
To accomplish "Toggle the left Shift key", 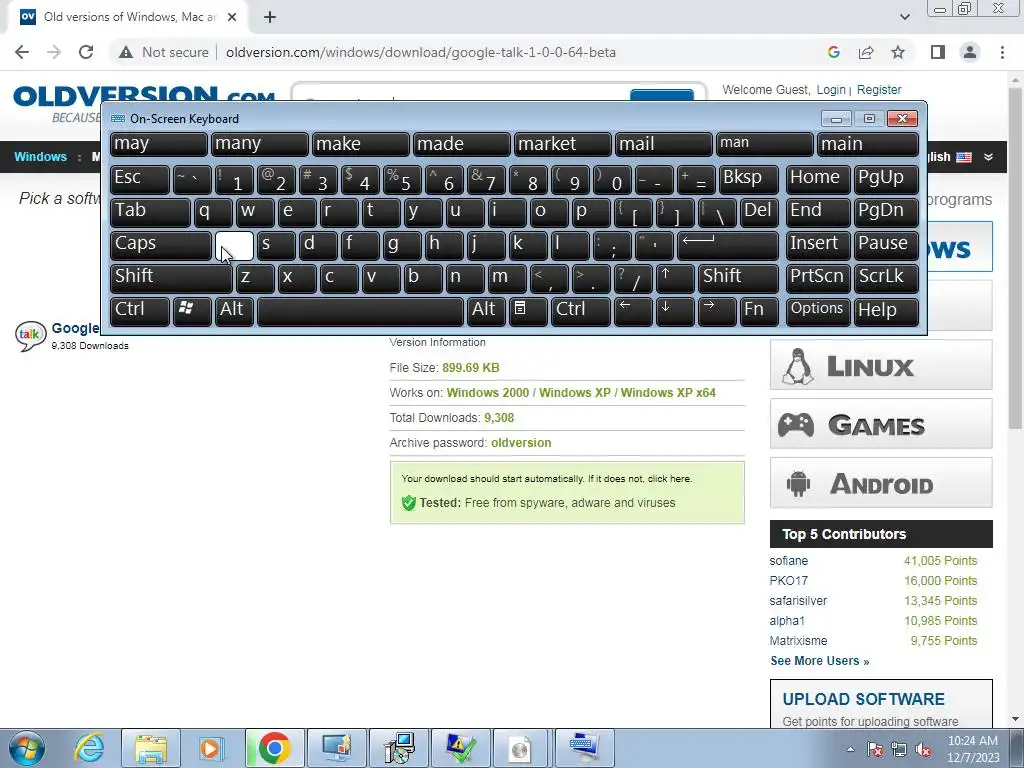I will (x=171, y=278).
